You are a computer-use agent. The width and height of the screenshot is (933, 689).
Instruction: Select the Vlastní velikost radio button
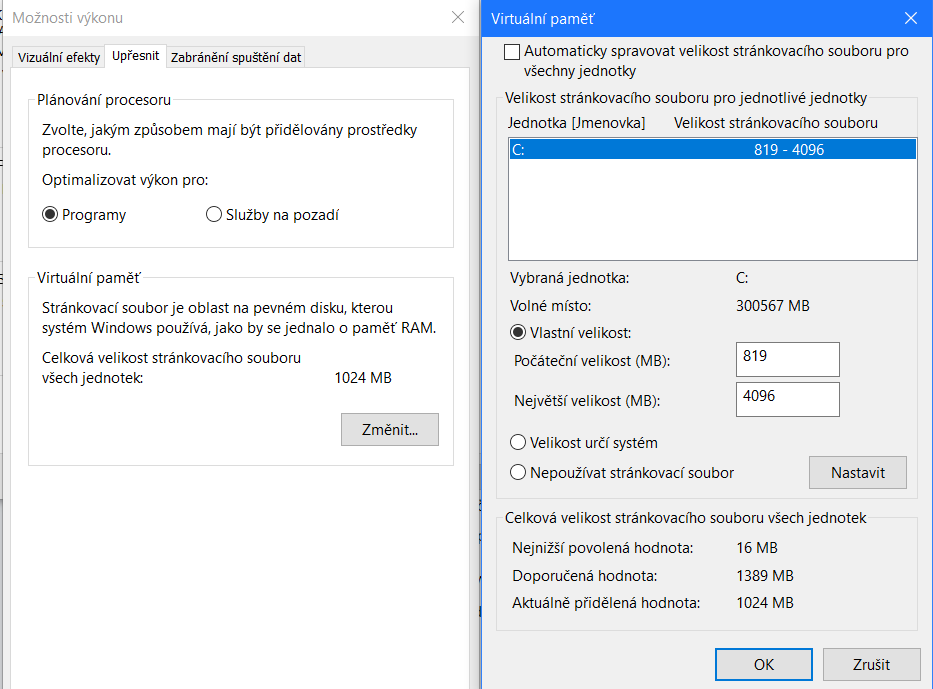[x=518, y=333]
